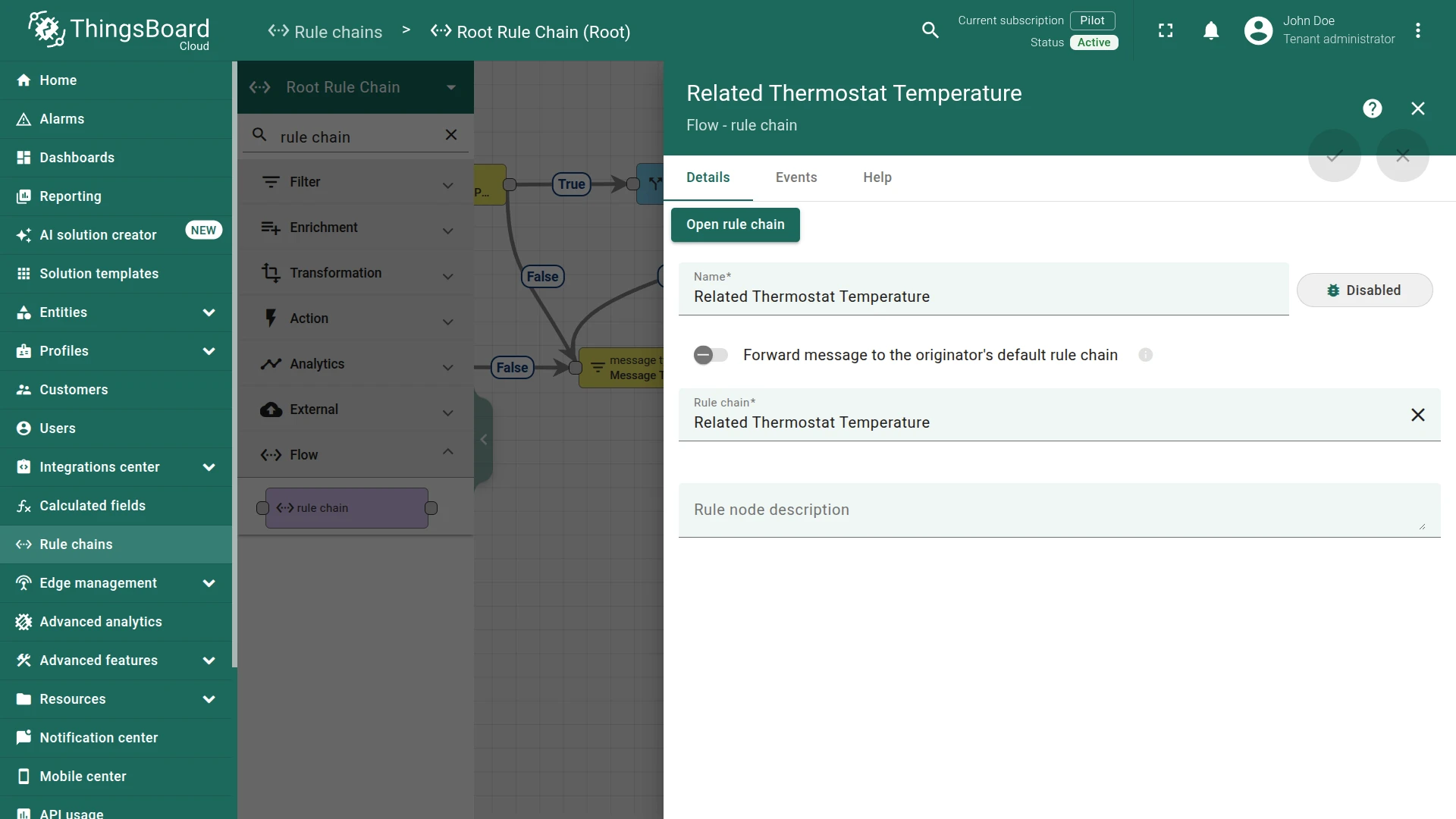Edit the Name field

point(983,289)
